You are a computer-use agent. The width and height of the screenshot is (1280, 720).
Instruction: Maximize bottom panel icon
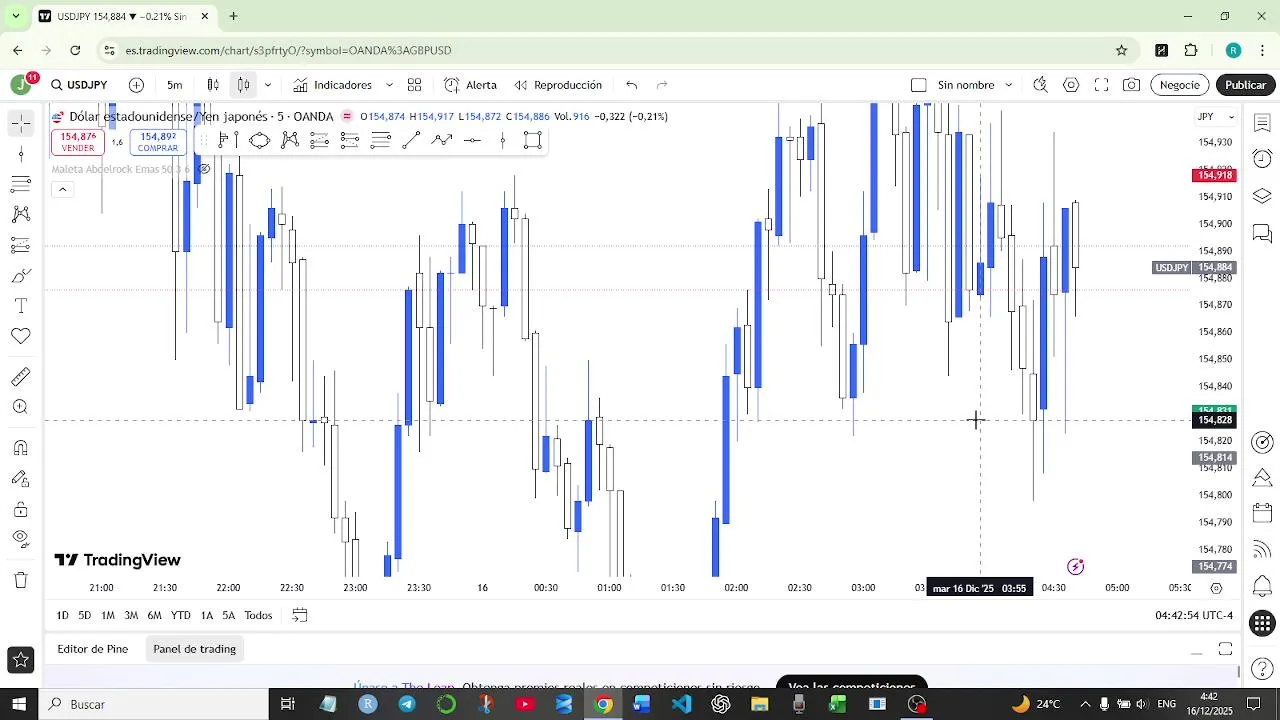(1225, 650)
